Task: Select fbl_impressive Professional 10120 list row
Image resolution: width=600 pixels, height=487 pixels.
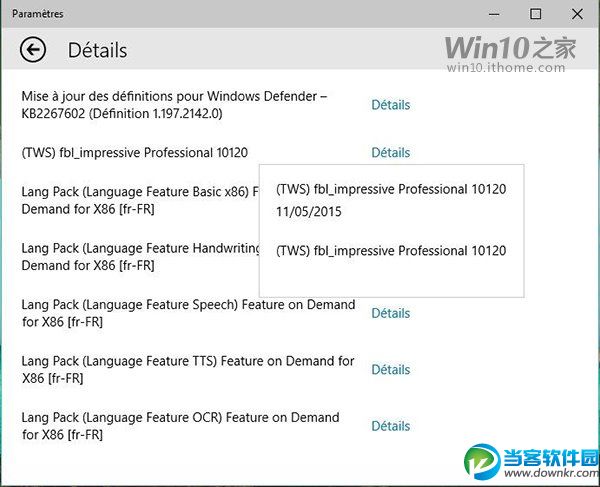Action: click(x=135, y=153)
